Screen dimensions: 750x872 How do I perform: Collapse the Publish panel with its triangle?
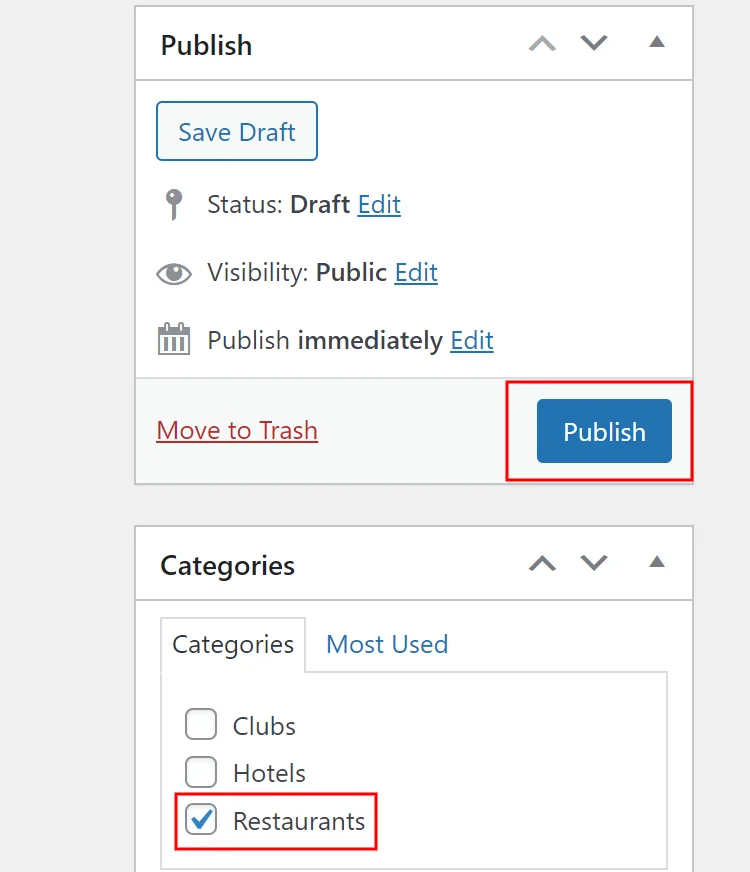(x=657, y=43)
